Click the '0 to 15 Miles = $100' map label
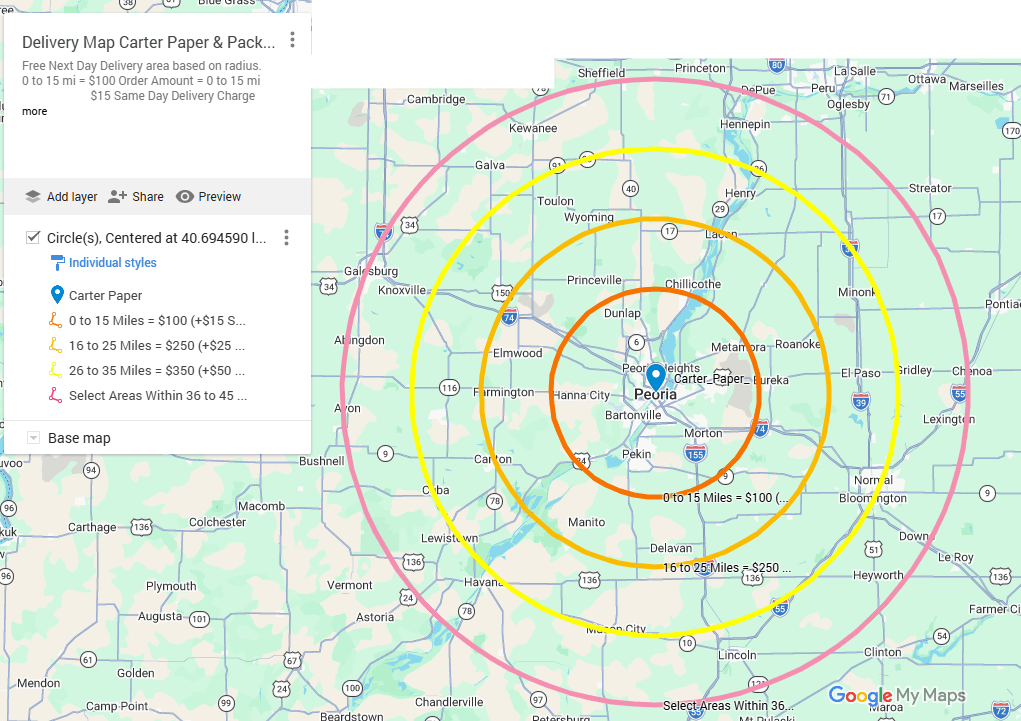Screen dimensions: 1021x721 pos(725,498)
